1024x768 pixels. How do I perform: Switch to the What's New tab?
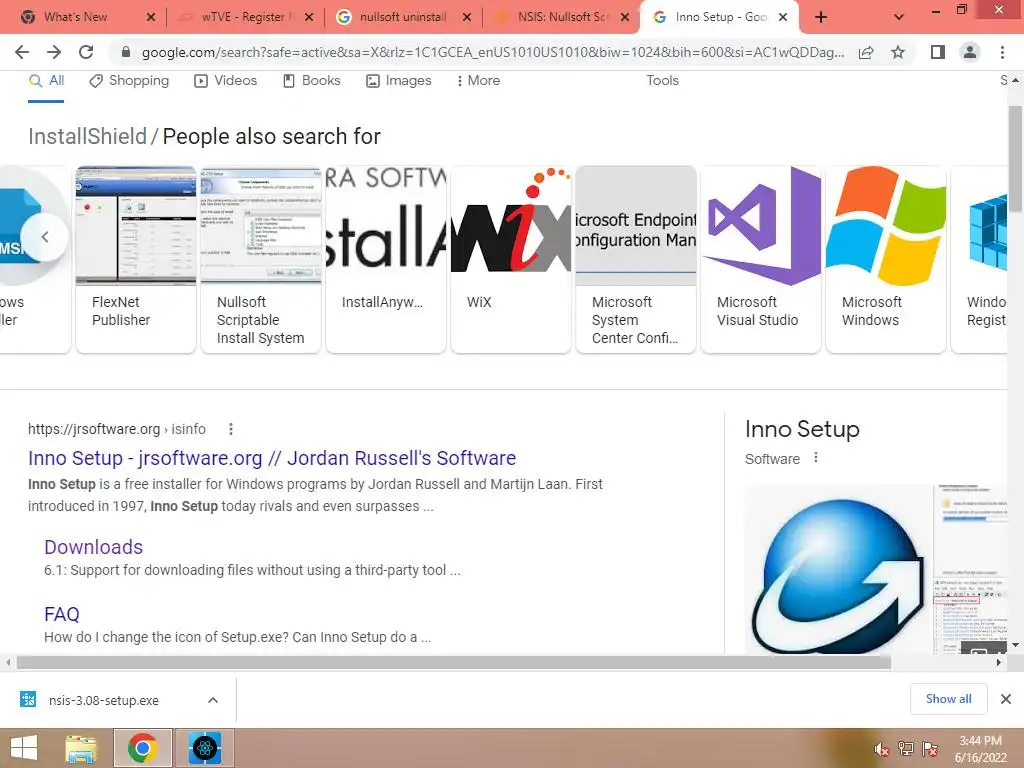[75, 17]
